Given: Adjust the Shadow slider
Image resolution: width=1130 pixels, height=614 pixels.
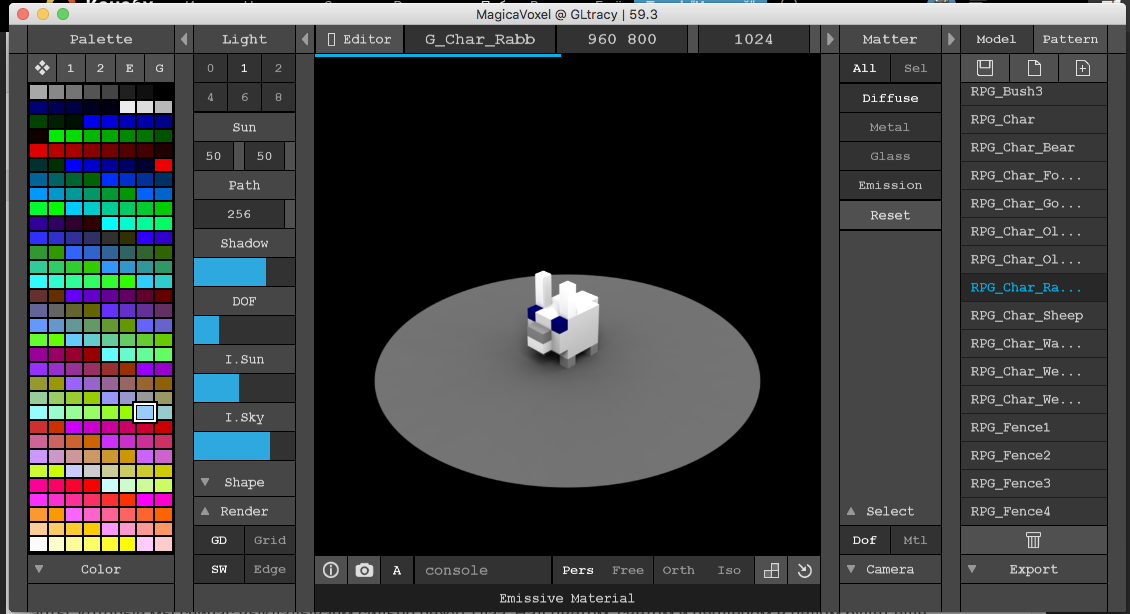Looking at the screenshot, I should pyautogui.click(x=244, y=272).
